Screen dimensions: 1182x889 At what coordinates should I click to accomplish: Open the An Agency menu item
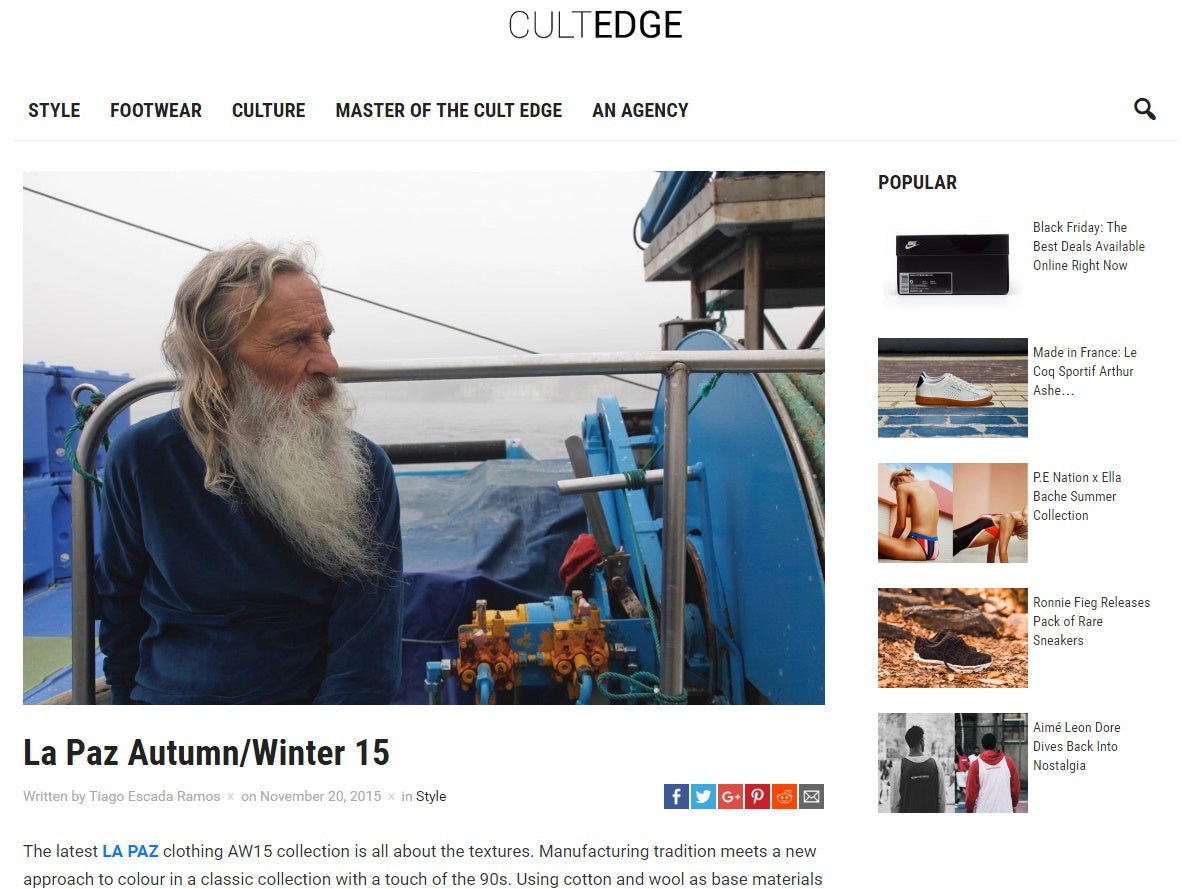[x=640, y=110]
